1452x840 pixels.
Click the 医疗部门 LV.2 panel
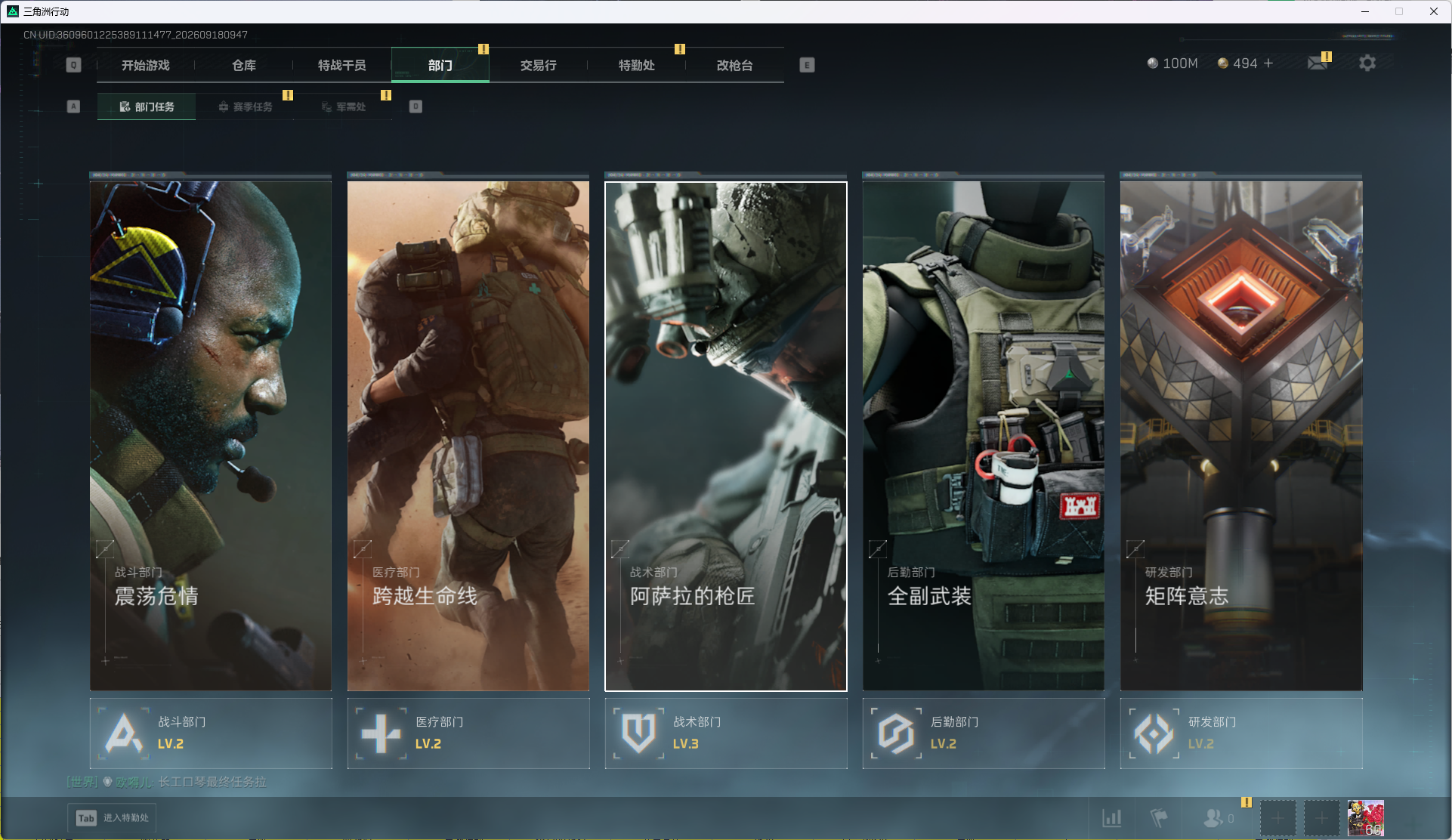(x=468, y=733)
